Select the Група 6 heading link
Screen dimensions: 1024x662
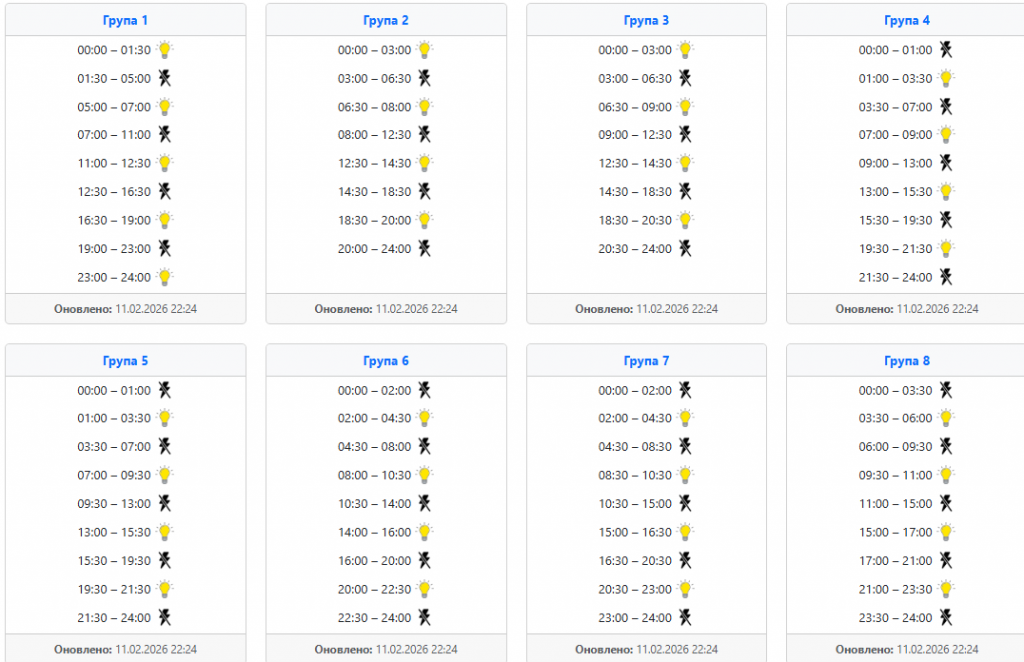[x=386, y=361]
